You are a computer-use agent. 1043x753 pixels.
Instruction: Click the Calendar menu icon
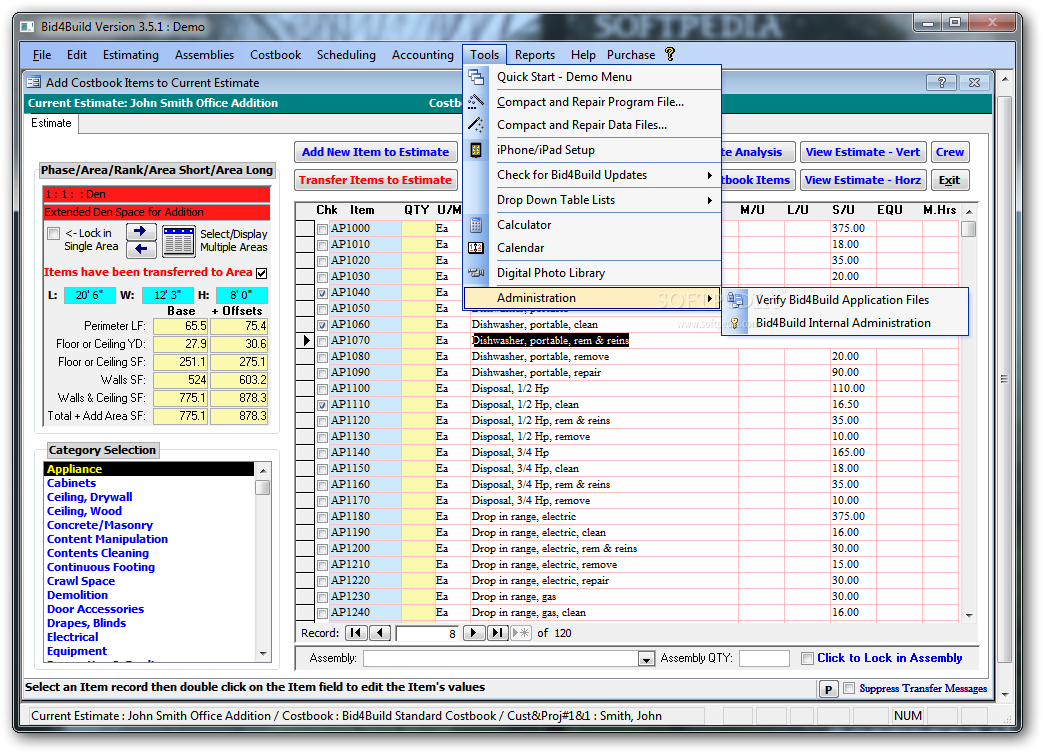click(476, 247)
